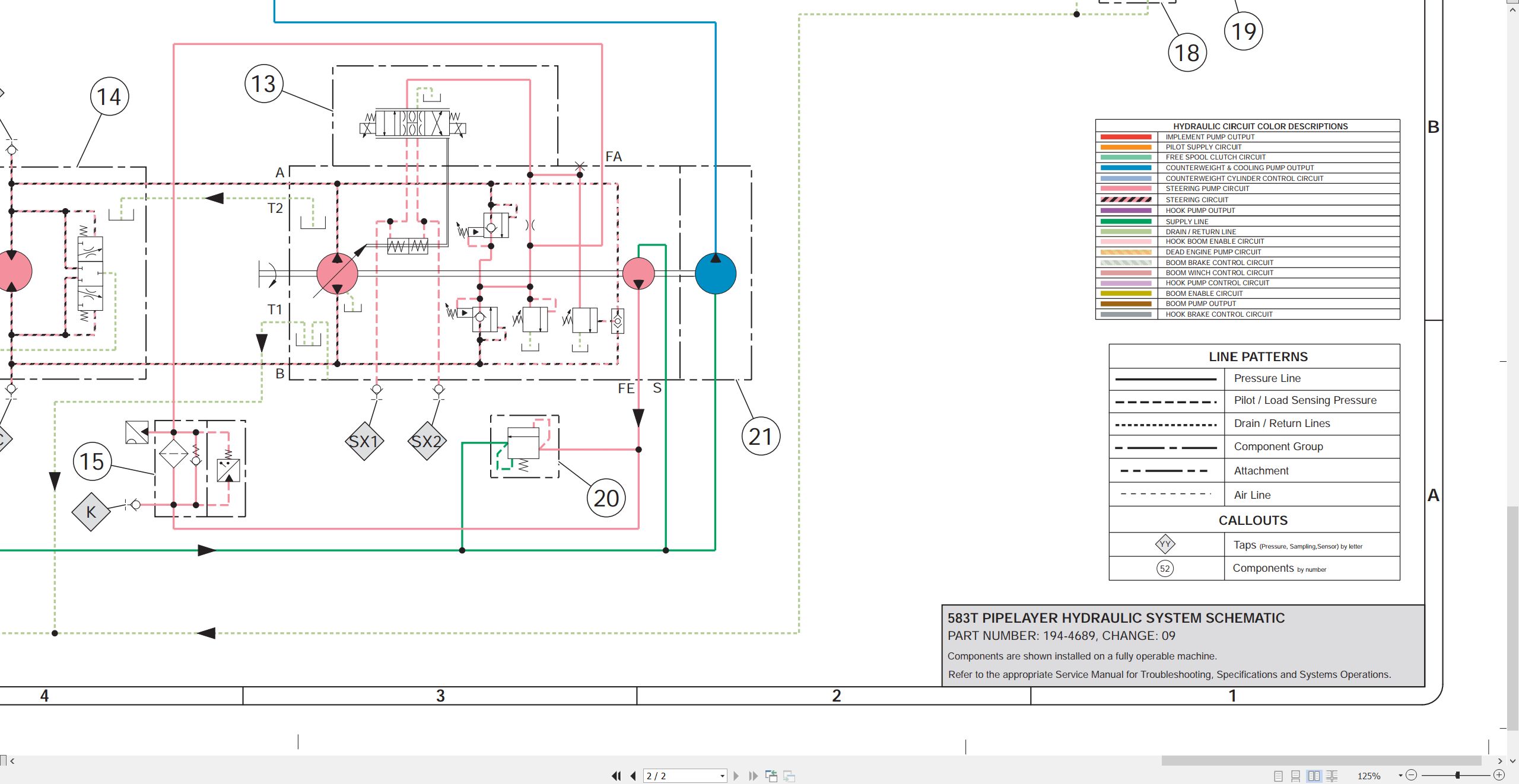The height and width of the screenshot is (784, 1519).
Task: Open the zoom level dropdown arrow
Action: coord(1400,775)
